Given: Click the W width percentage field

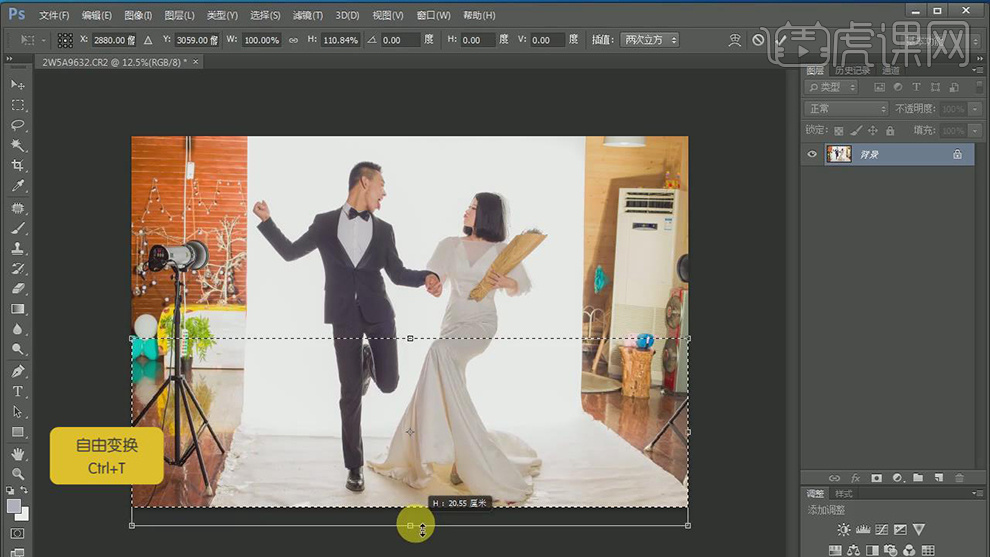Looking at the screenshot, I should pos(261,40).
